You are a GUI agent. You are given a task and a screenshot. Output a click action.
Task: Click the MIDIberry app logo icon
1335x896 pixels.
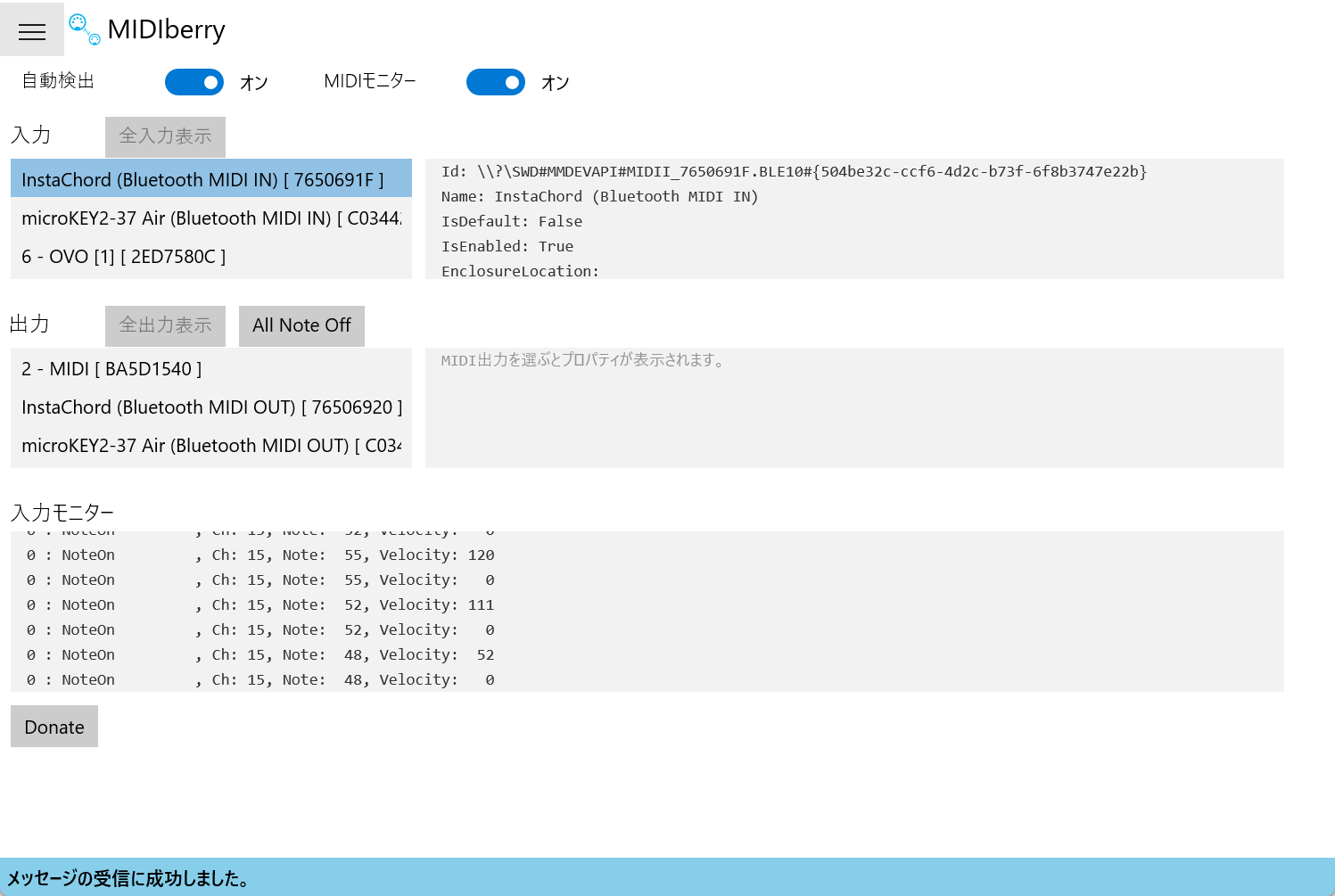tap(85, 29)
